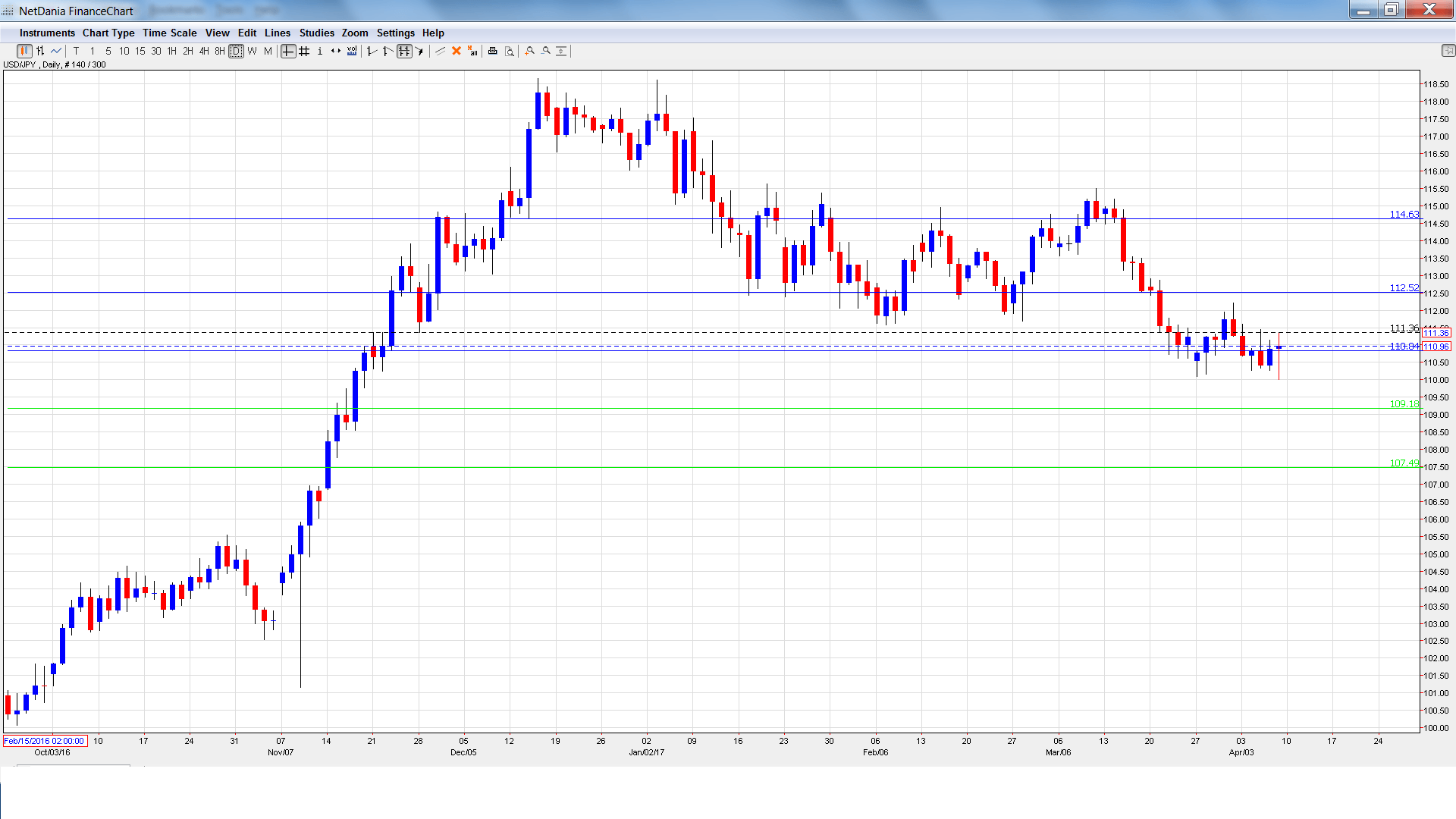Delete selected line with red X
Screen dimensions: 1456x819
click(457, 51)
